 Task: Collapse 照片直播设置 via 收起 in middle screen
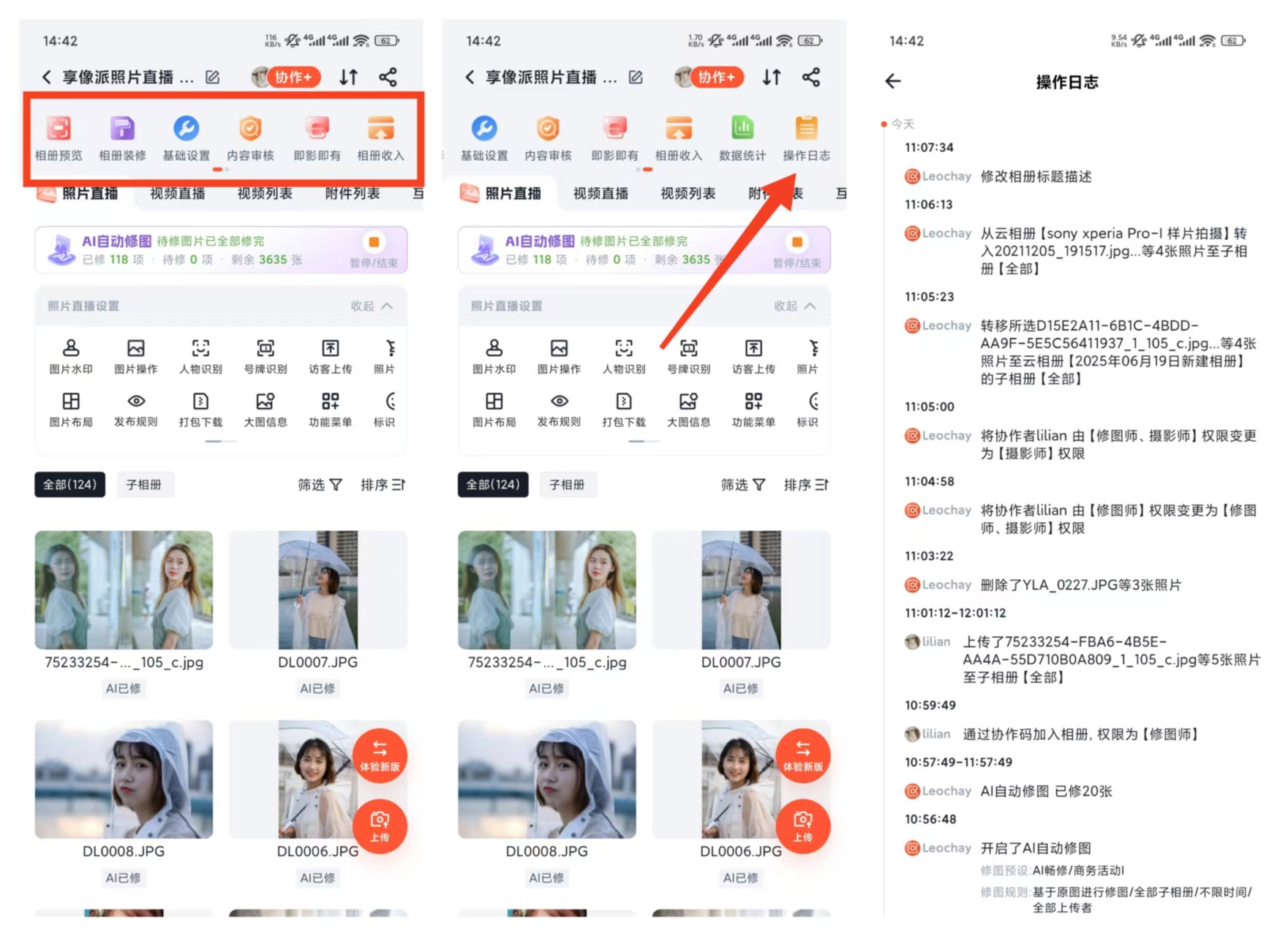(x=796, y=306)
